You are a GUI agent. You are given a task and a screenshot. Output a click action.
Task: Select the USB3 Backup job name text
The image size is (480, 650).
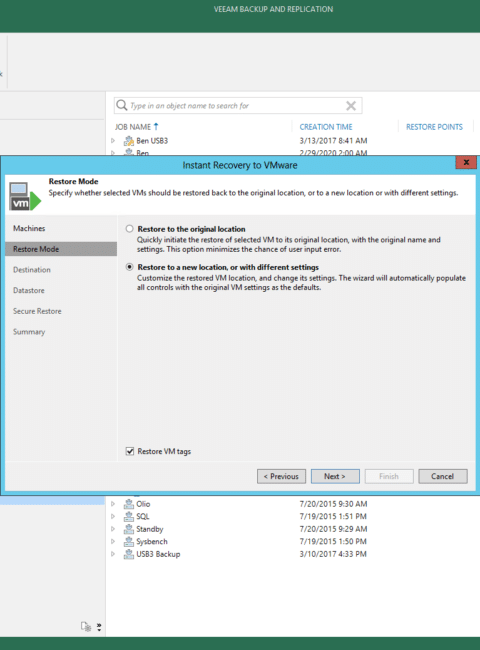(158, 554)
